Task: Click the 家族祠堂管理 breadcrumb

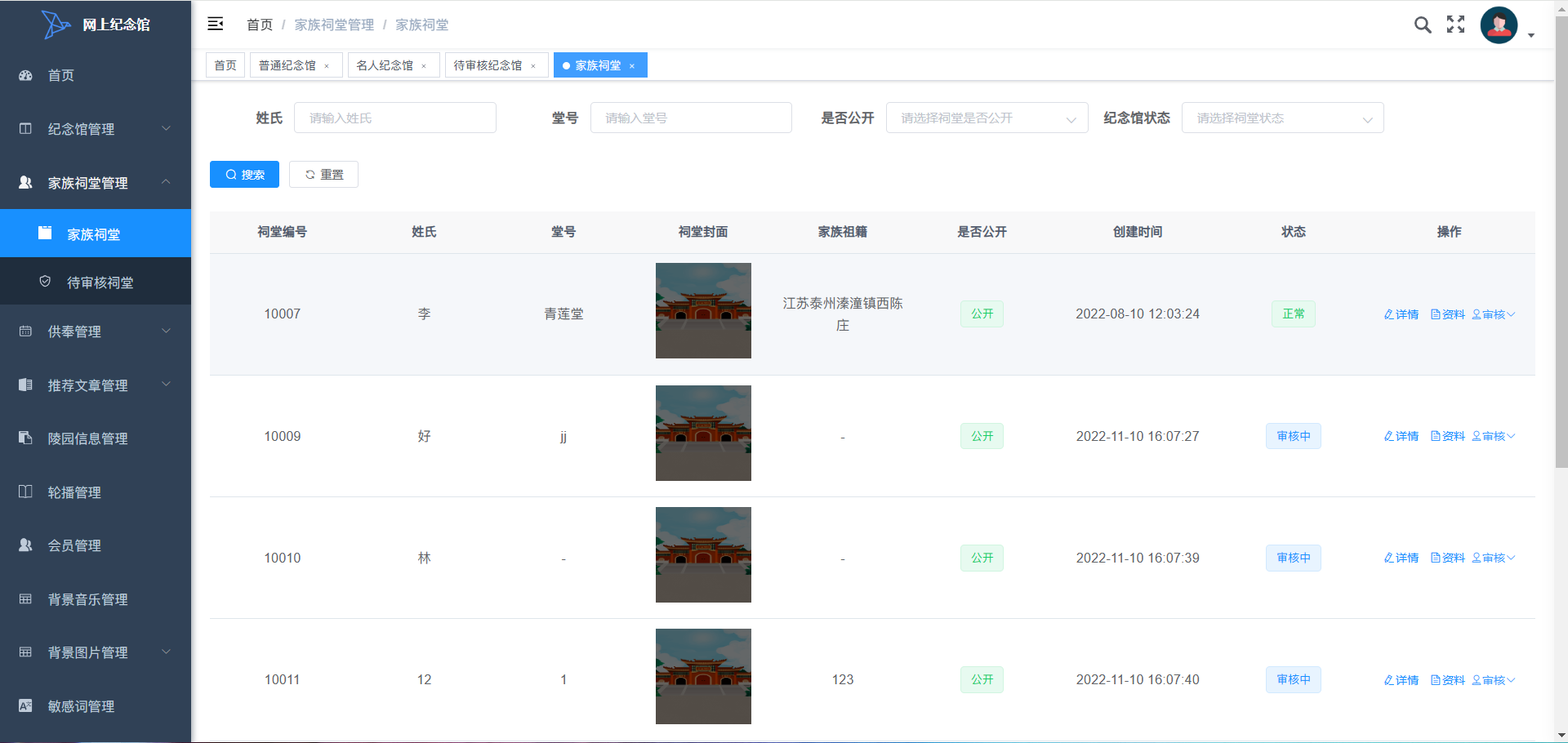Action: [x=334, y=24]
